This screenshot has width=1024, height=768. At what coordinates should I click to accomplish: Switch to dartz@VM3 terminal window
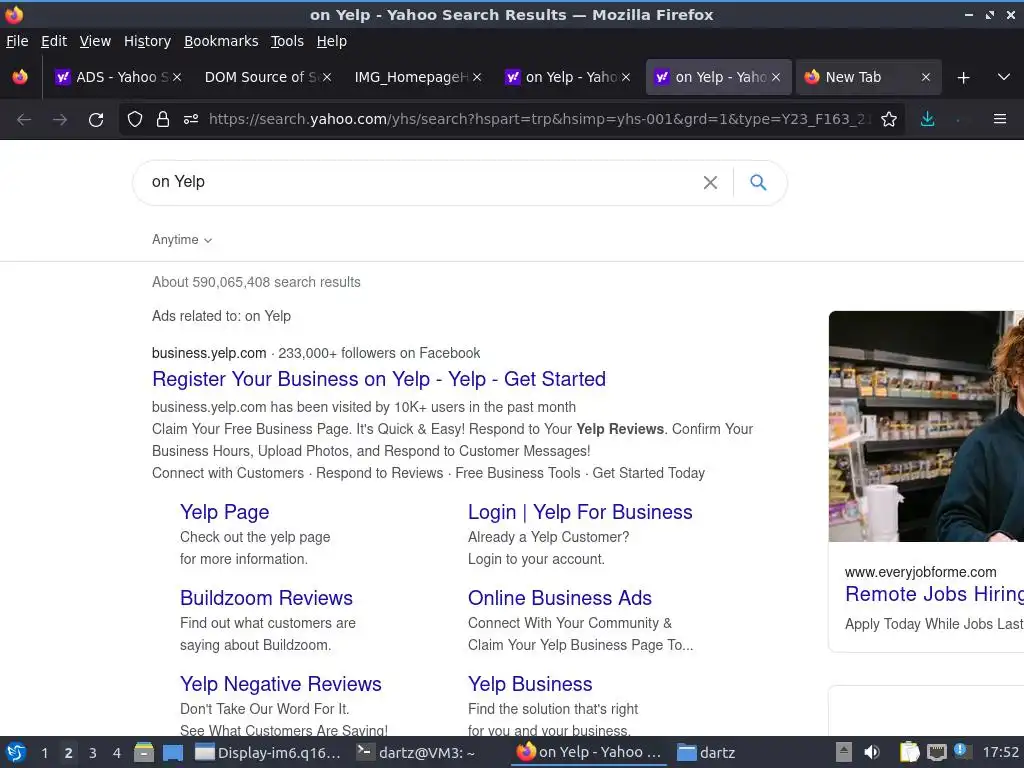click(416, 753)
